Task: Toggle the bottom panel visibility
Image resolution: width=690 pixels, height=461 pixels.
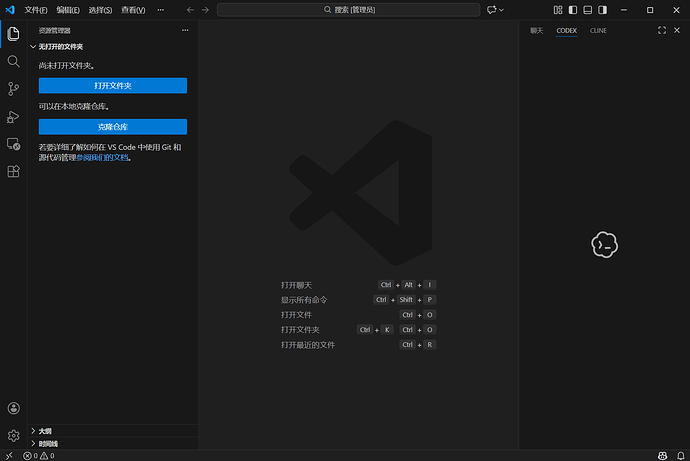Action: tap(587, 10)
